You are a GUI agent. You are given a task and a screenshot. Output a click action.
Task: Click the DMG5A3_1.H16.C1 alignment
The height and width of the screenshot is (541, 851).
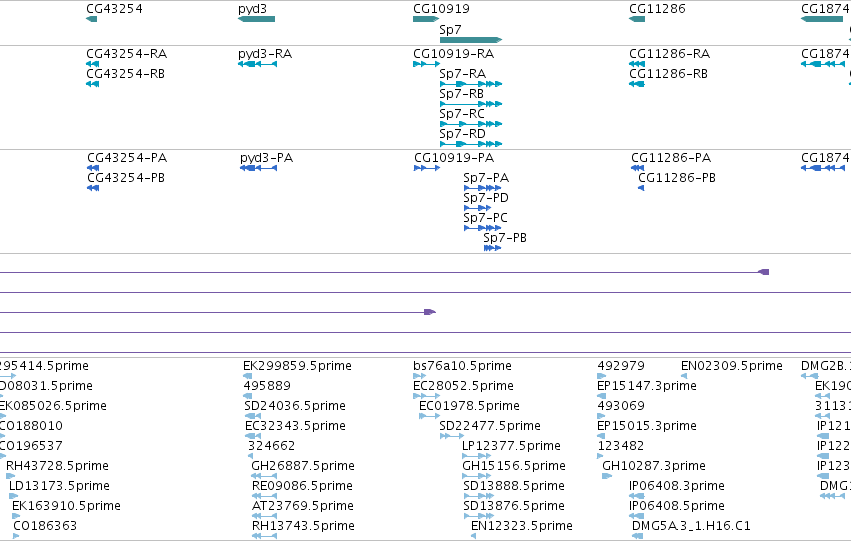pyautogui.click(x=691, y=526)
